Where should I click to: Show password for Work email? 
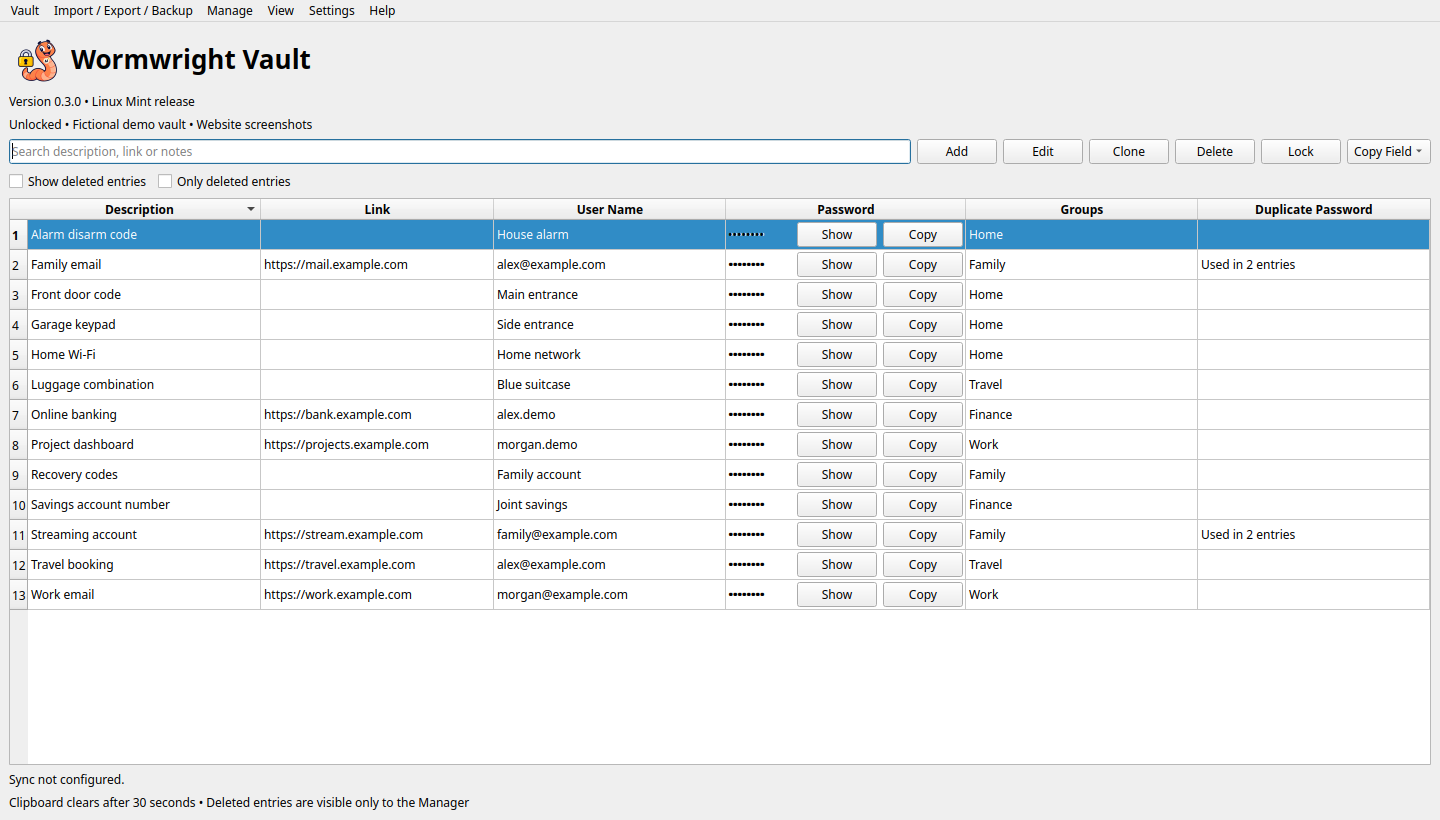point(837,594)
